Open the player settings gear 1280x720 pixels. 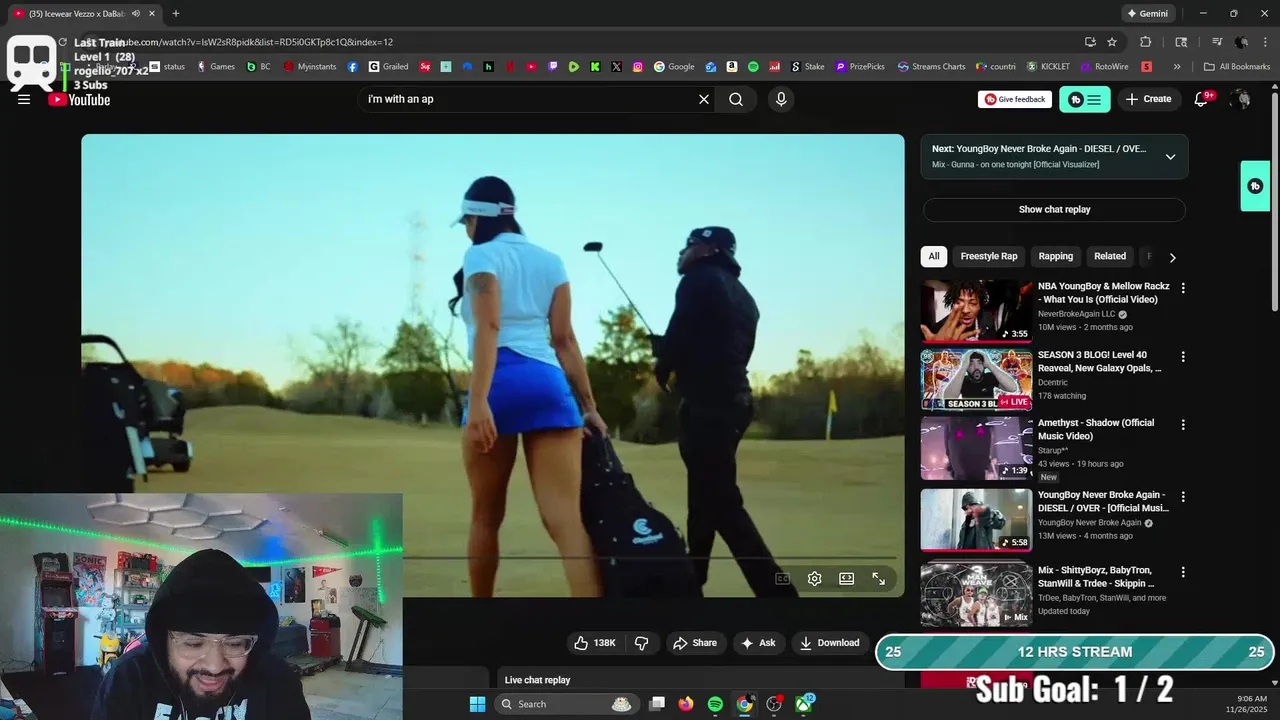[x=815, y=579]
